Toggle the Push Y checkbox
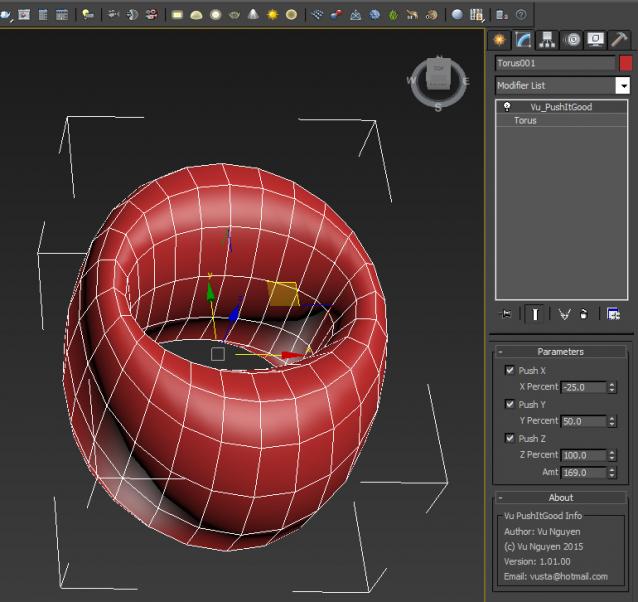 [x=510, y=404]
